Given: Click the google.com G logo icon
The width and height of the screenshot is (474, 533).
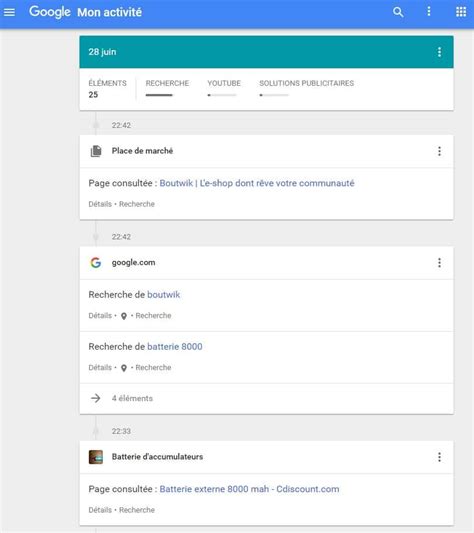Looking at the screenshot, I should [96, 262].
